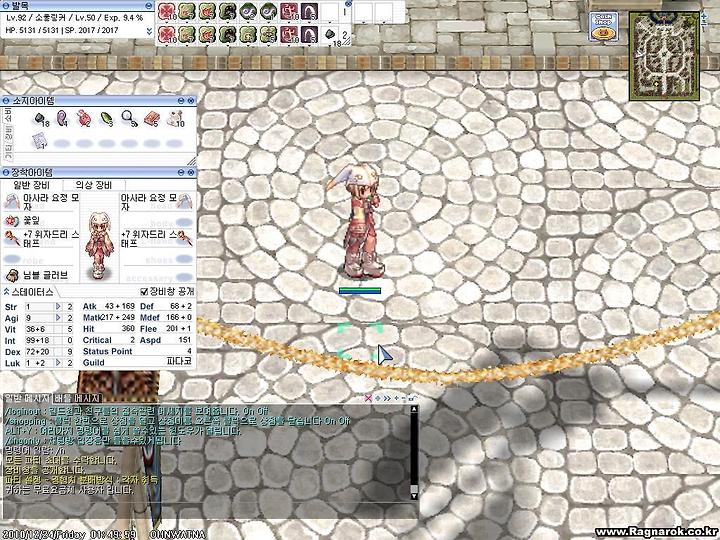Click the character preview in equipment window
The image size is (720, 540).
click(x=99, y=245)
